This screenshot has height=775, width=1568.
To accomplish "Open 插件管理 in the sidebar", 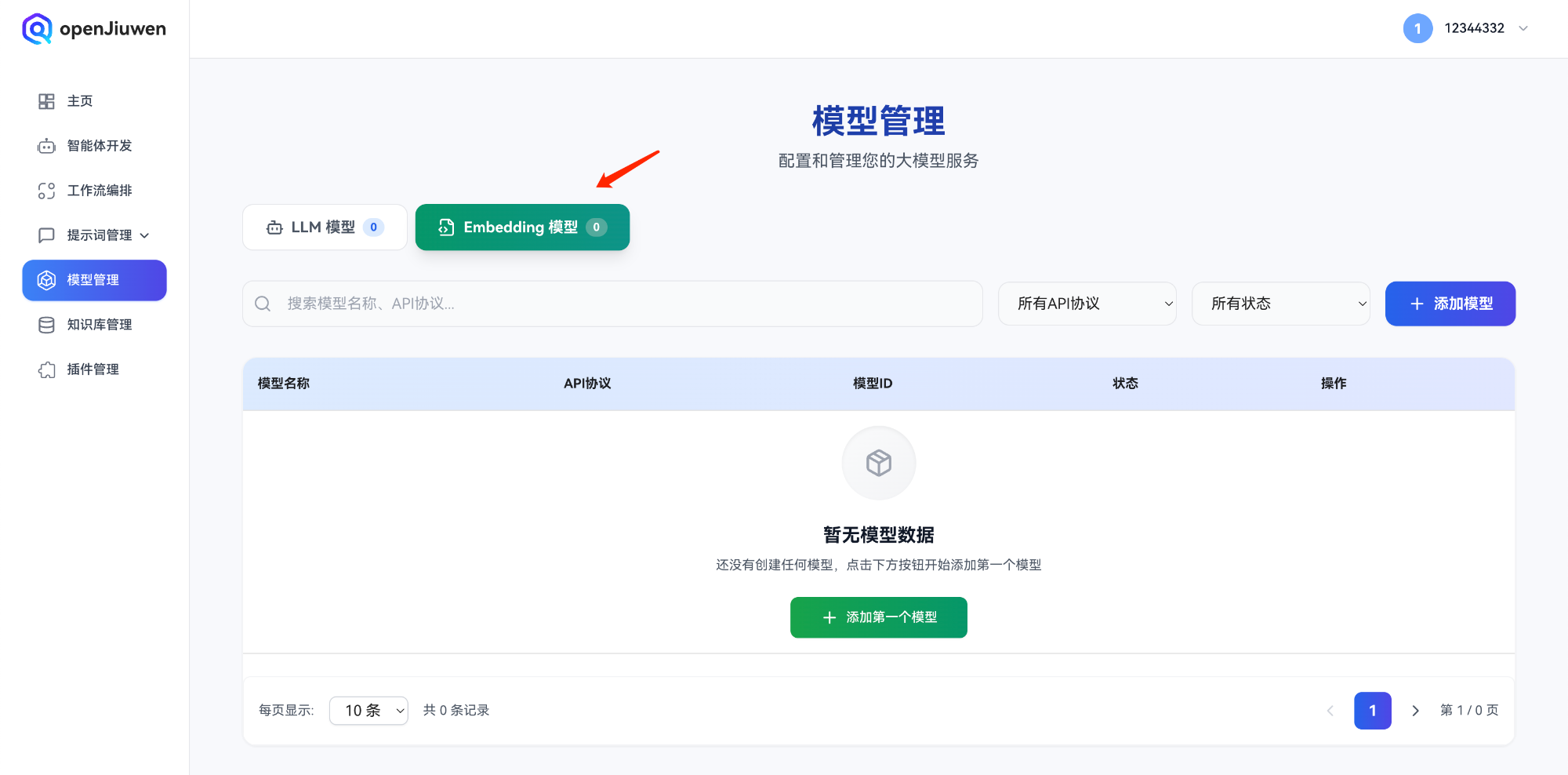I will [x=94, y=369].
